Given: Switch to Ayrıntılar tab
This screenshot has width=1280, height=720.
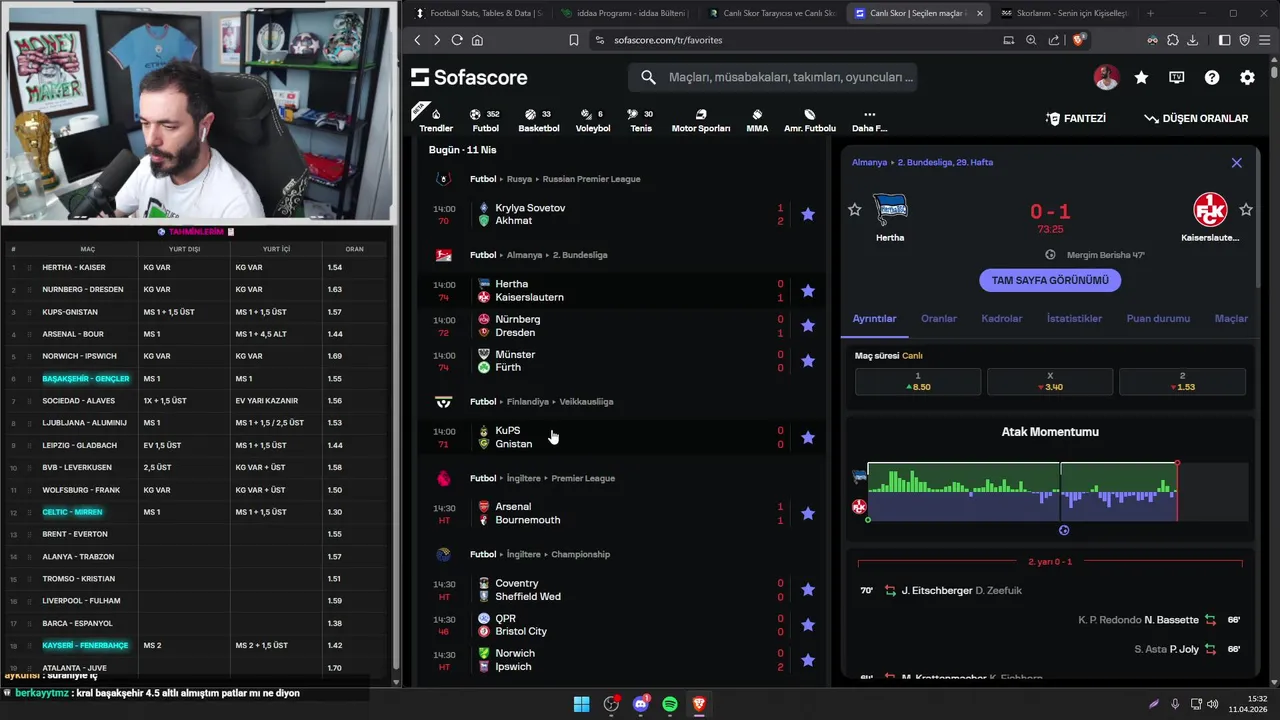Looking at the screenshot, I should [874, 318].
